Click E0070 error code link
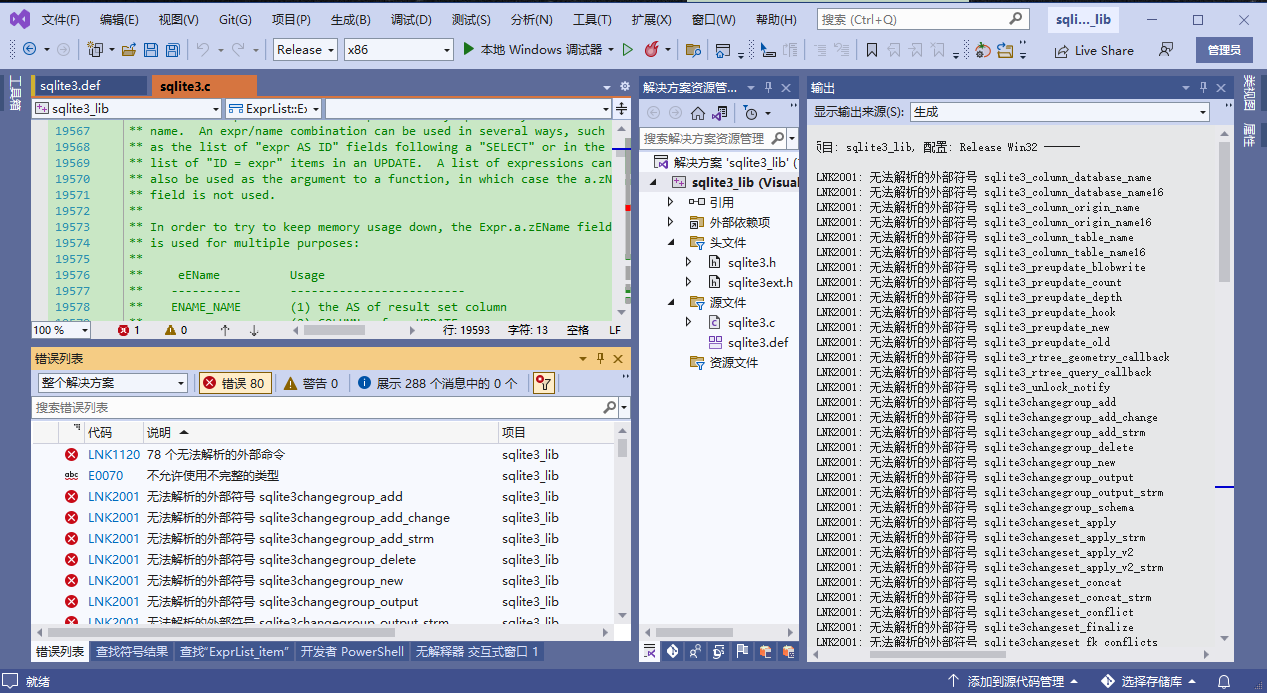 pyautogui.click(x=106, y=475)
